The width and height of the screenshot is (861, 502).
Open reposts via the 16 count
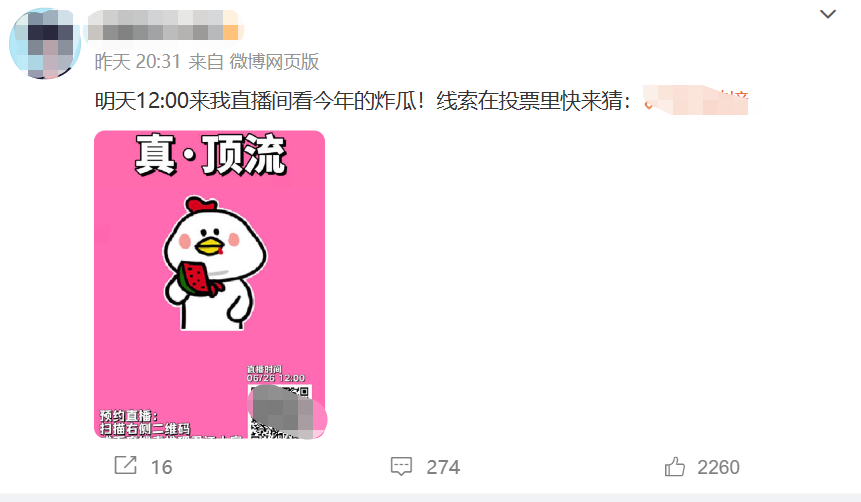point(161,467)
